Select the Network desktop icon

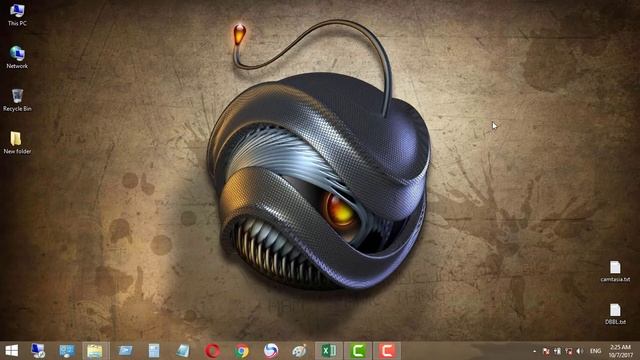click(x=17, y=57)
